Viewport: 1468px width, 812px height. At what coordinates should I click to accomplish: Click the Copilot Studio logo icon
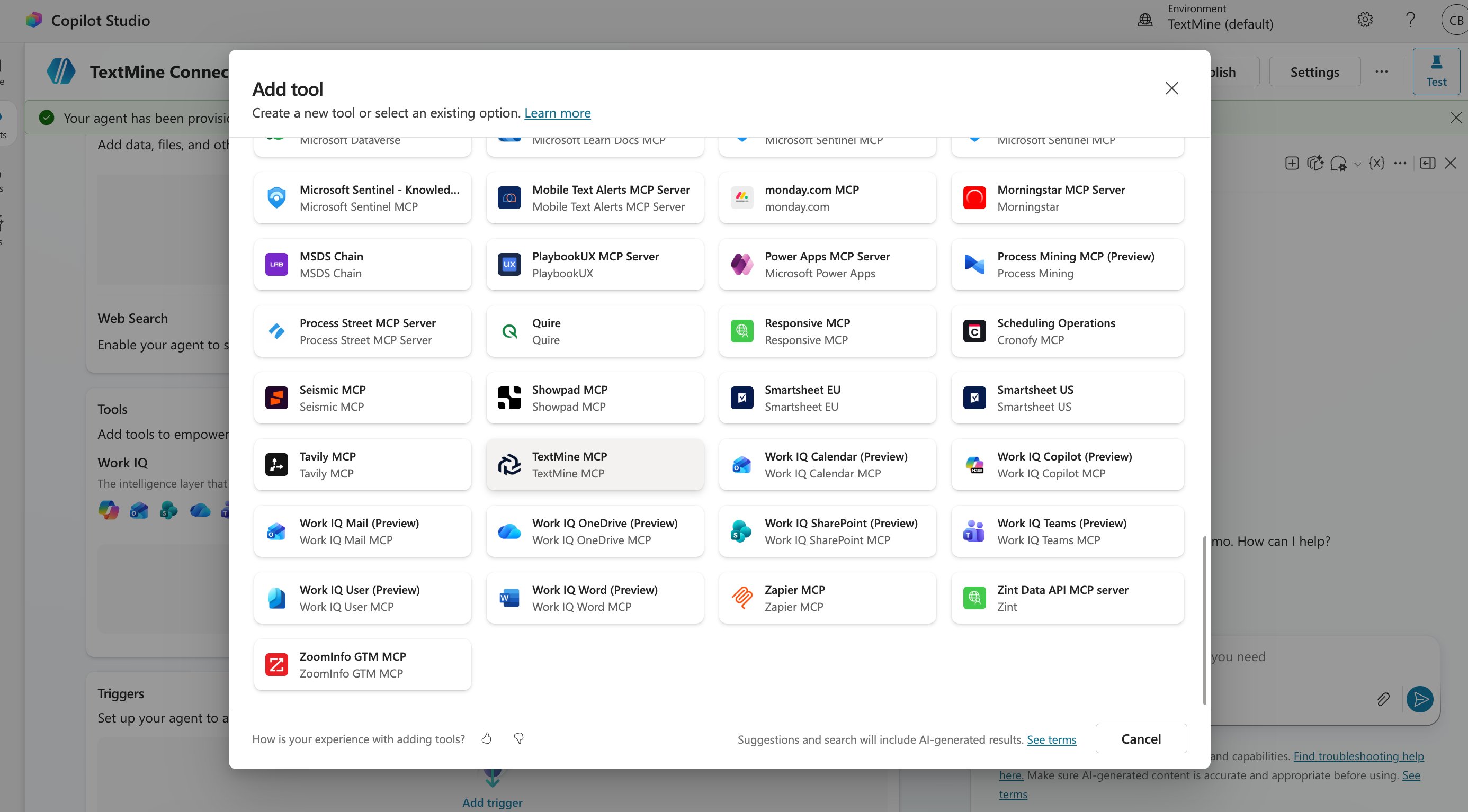point(33,20)
